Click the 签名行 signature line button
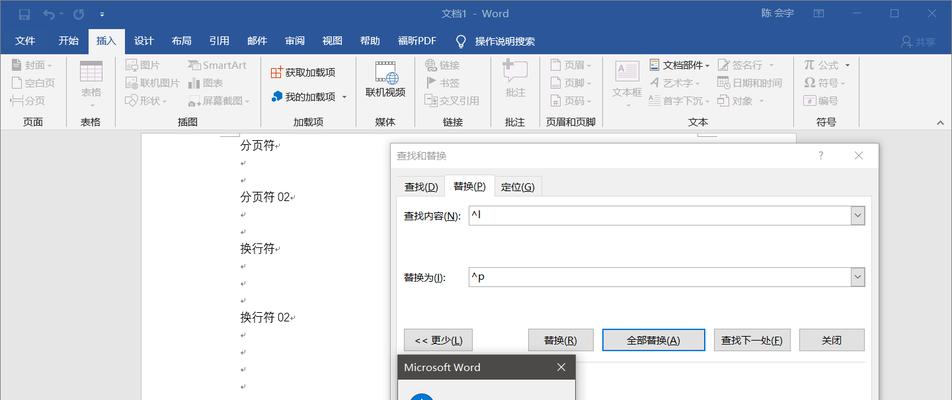The width and height of the screenshot is (952, 400). pyautogui.click(x=746, y=65)
